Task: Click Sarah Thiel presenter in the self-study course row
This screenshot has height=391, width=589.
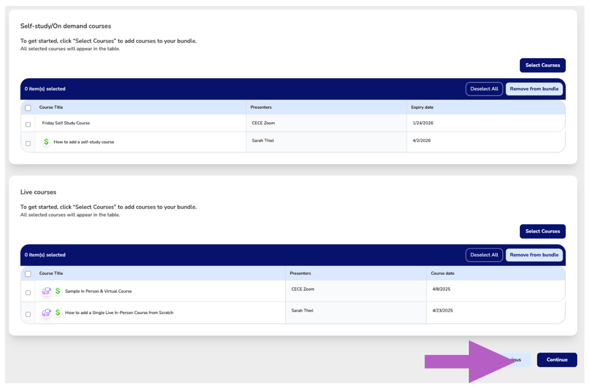Action: pos(263,140)
